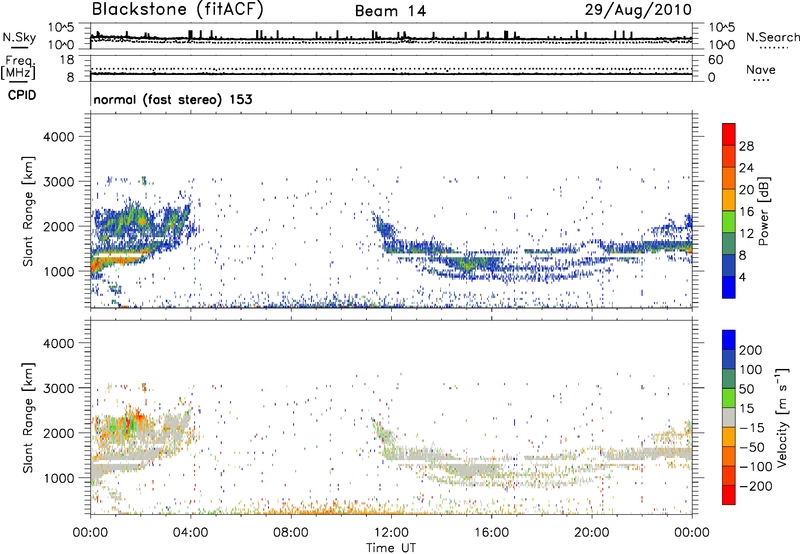Click the '60' Nave axis tick
Viewport: 800px width, 554px height.
coord(715,60)
